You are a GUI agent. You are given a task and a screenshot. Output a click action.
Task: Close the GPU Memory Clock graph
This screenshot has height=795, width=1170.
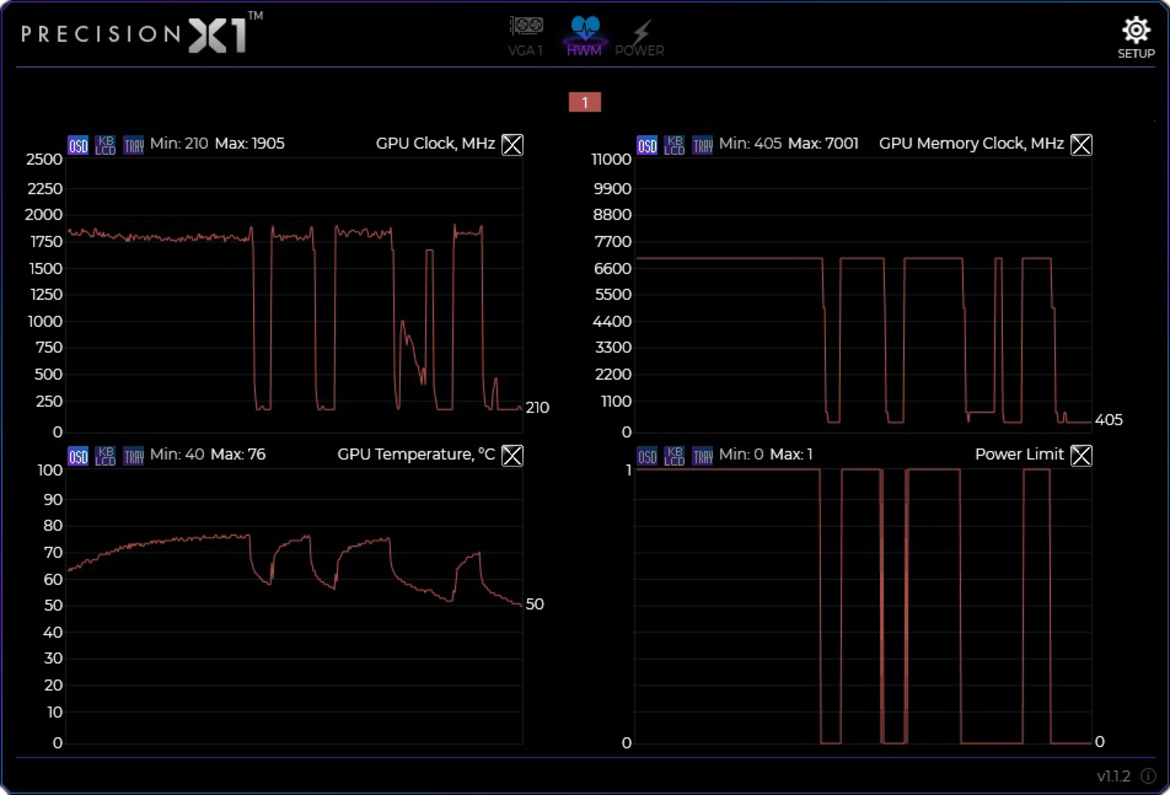(x=1081, y=145)
